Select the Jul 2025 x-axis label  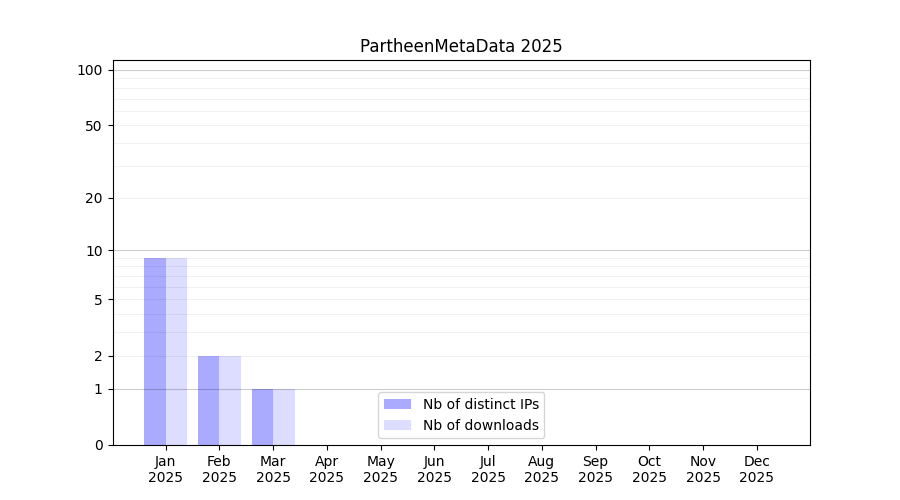coord(488,469)
